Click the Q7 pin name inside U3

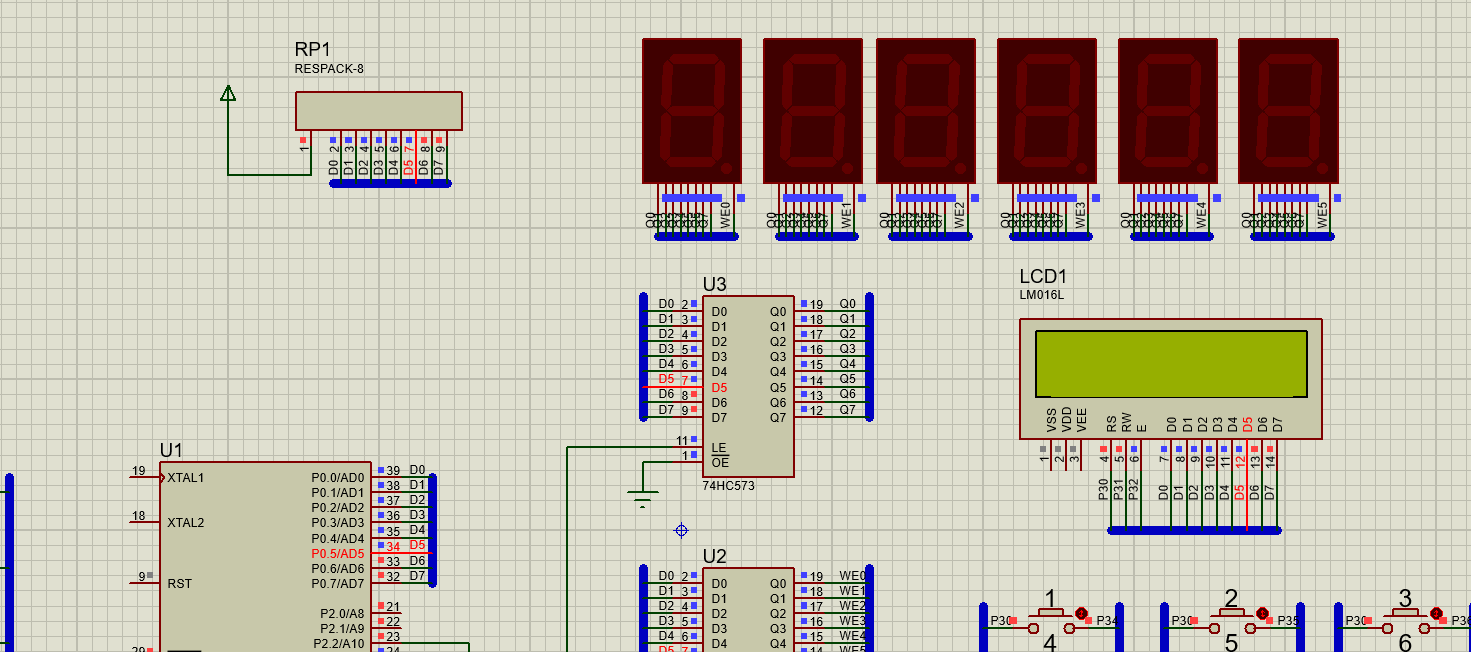(778, 417)
